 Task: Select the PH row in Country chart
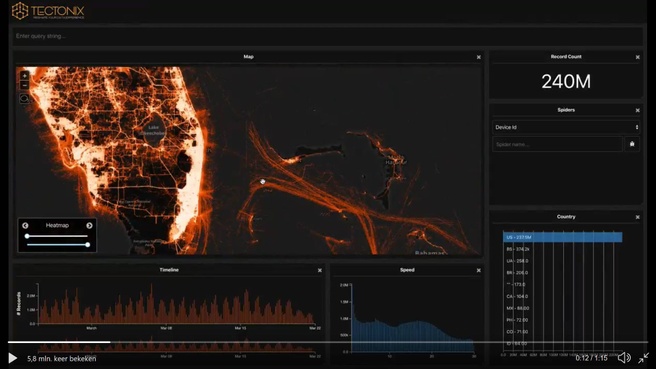coord(518,320)
